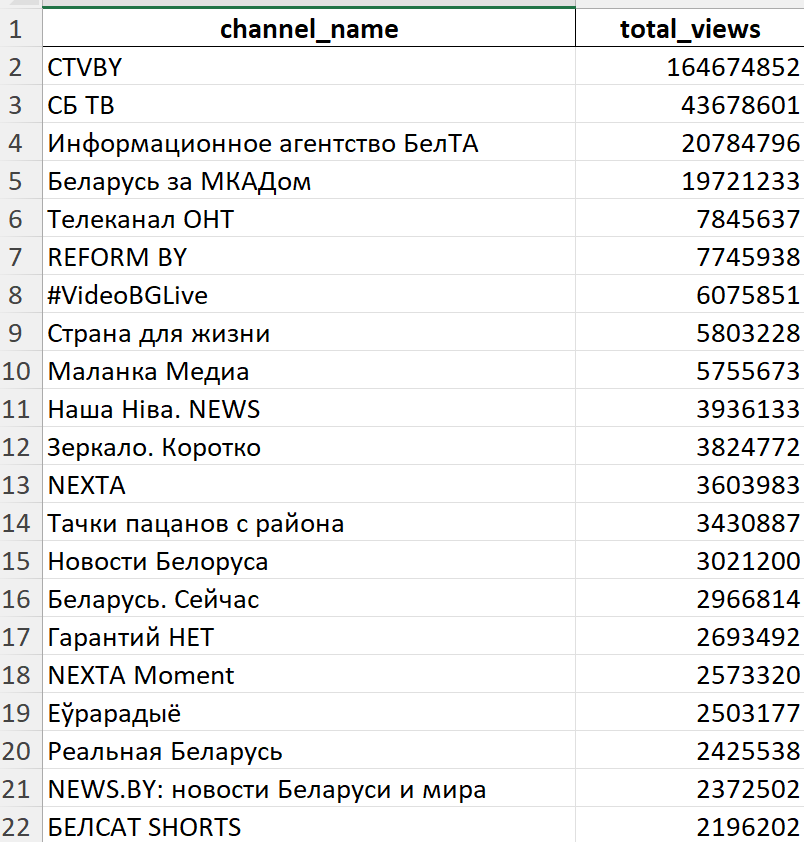The width and height of the screenshot is (804, 842).
Task: Click the СБ ТВ cell
Action: (308, 105)
